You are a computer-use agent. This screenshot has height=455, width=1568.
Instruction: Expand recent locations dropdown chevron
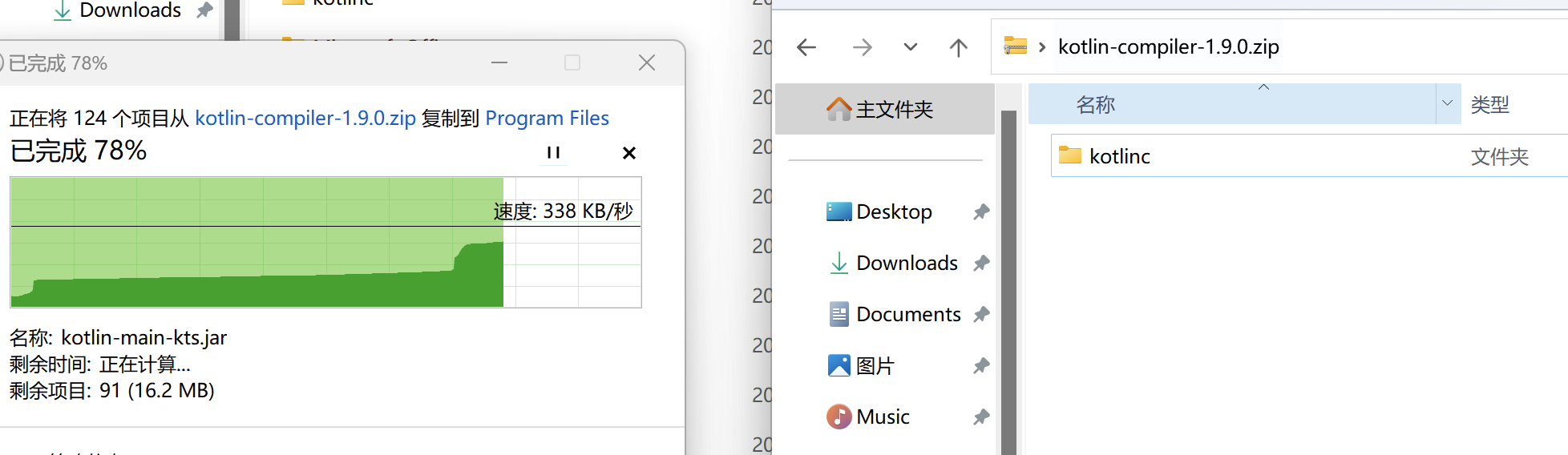pos(910,47)
